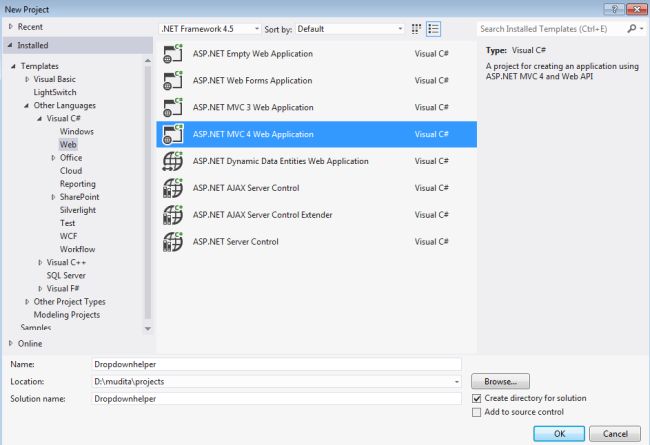Screen dimensions: 650x445
Task: Select ASP.NET Web Forms Application text
Action: click(252, 80)
